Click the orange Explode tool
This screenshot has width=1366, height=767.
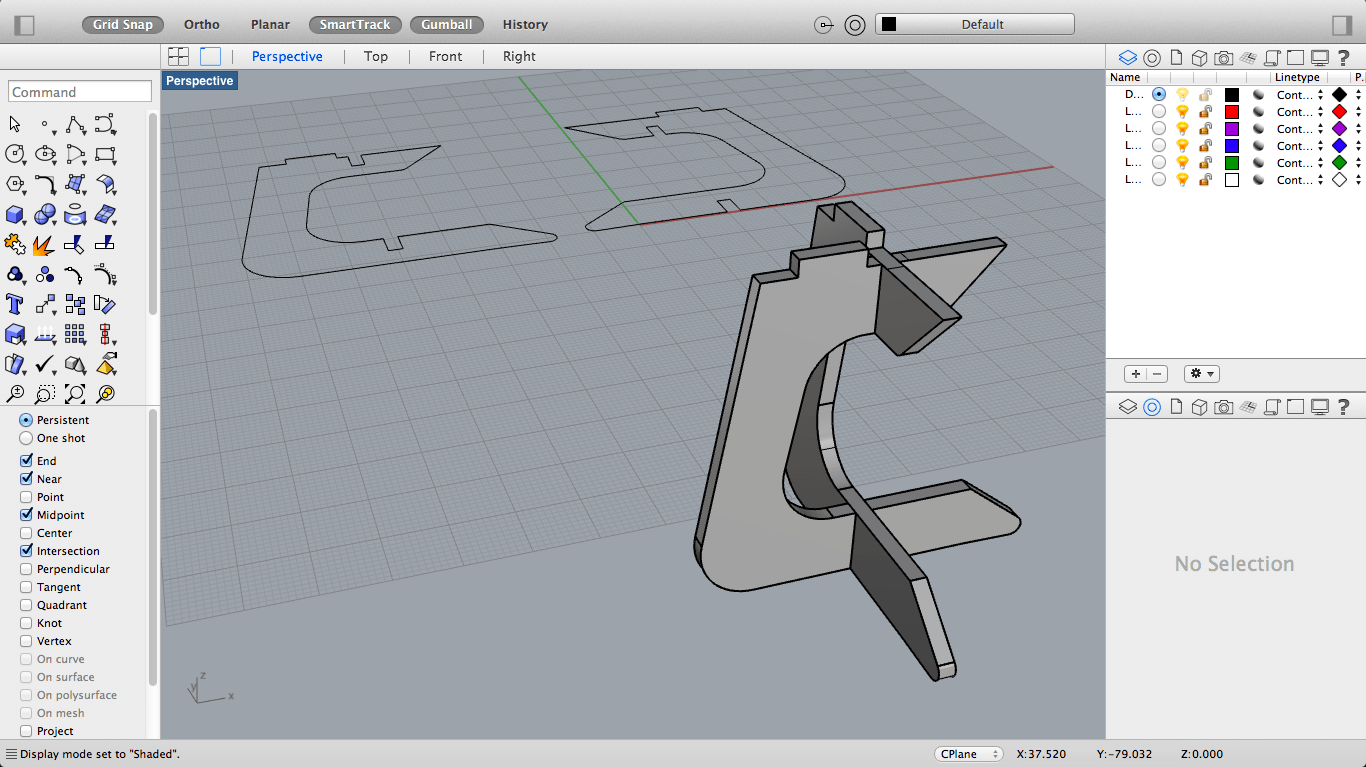pos(45,245)
